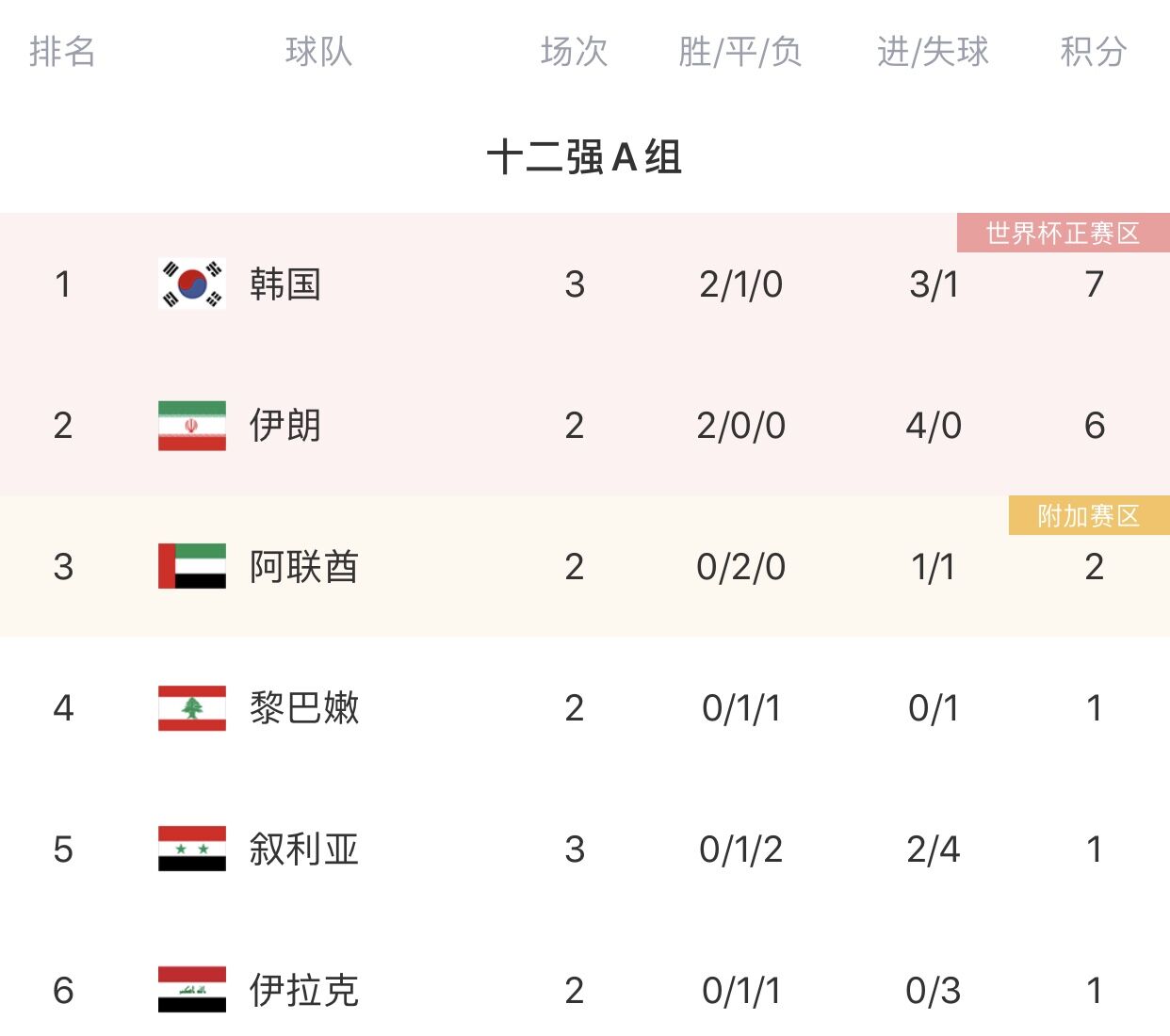1170x1036 pixels.
Task: Click the Lebanon flag icon
Action: coord(192,708)
